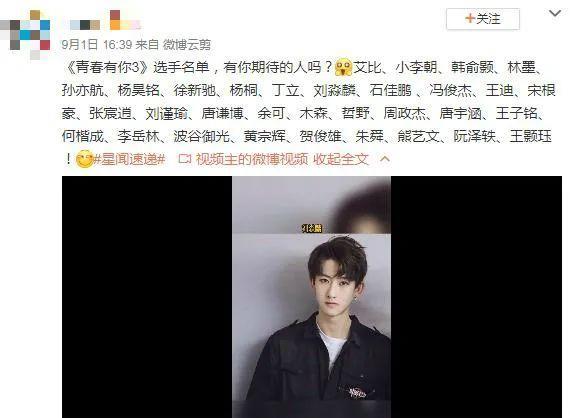Click the orange plus icon on 关注
This screenshot has height=418, width=570.
point(470,18)
